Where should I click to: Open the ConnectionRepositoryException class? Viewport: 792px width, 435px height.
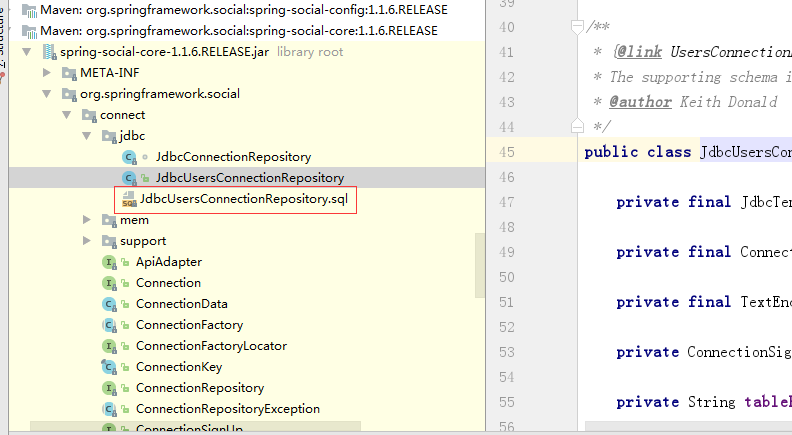click(228, 409)
